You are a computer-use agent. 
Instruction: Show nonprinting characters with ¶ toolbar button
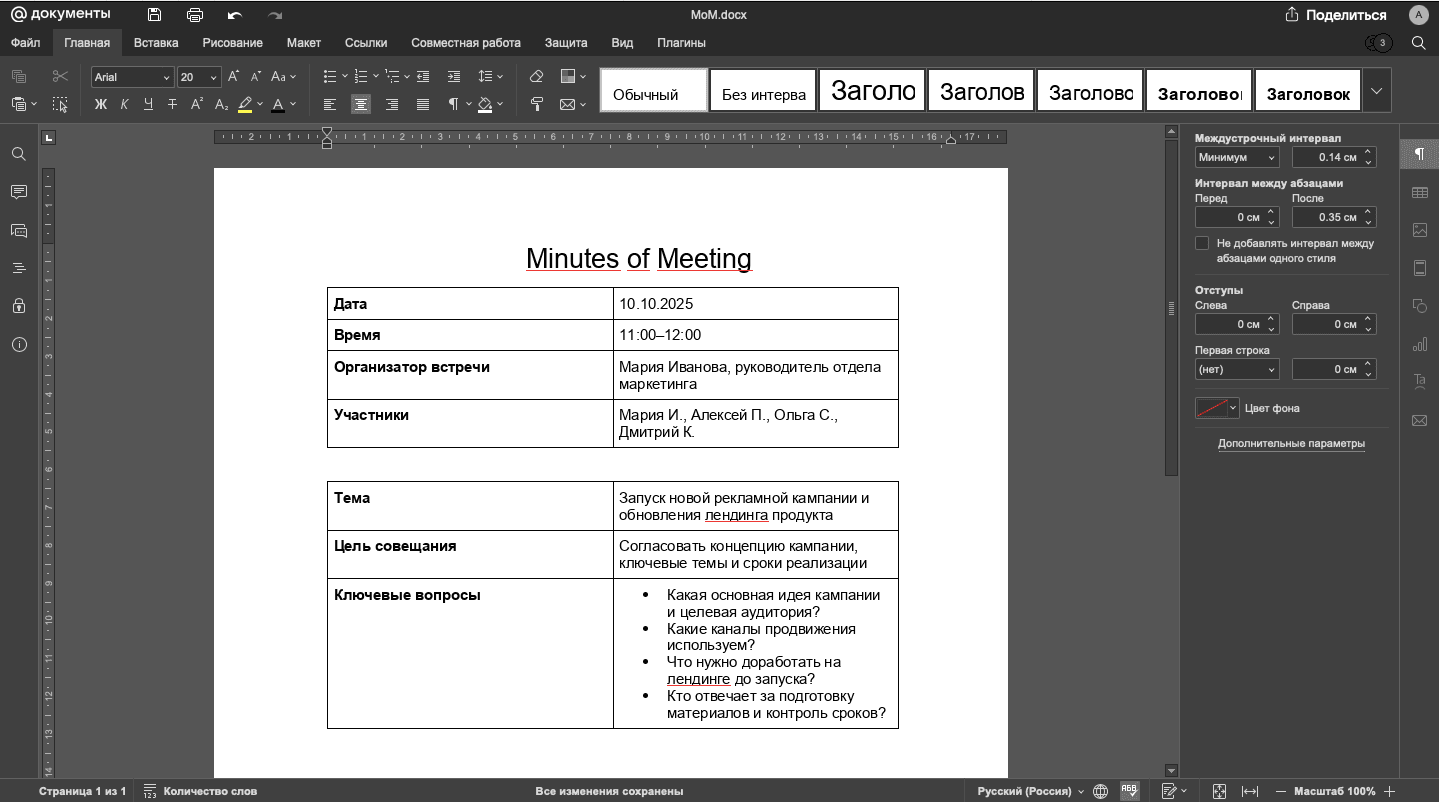[x=454, y=103]
